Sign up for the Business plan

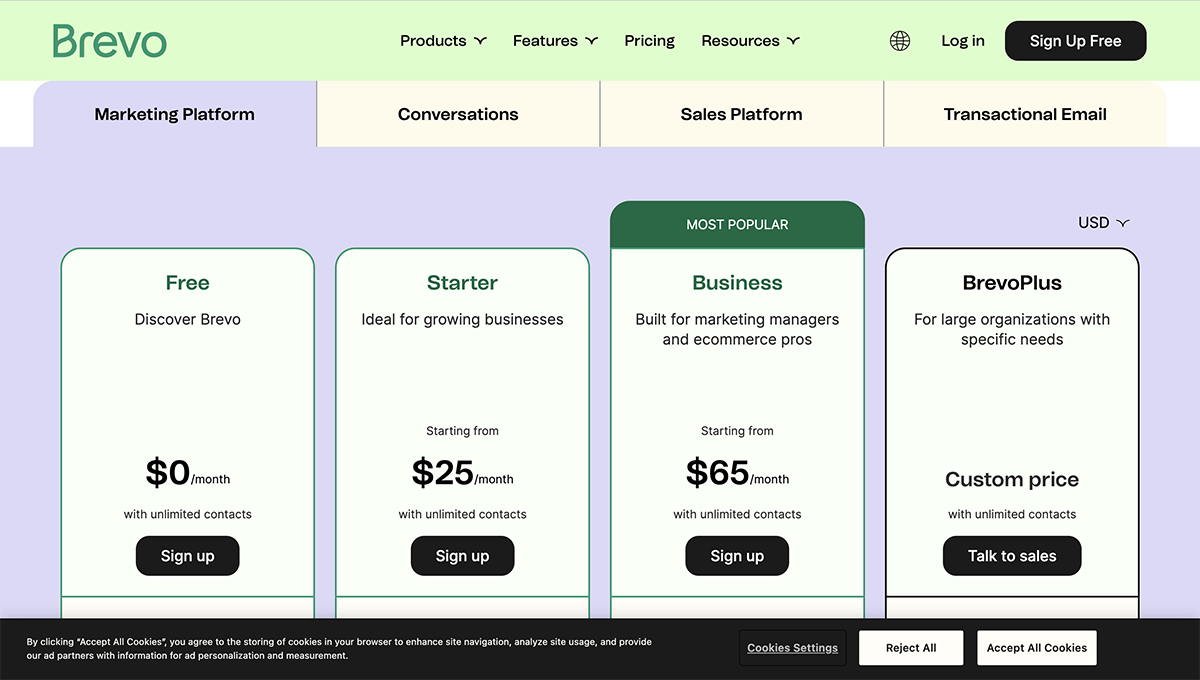point(737,555)
